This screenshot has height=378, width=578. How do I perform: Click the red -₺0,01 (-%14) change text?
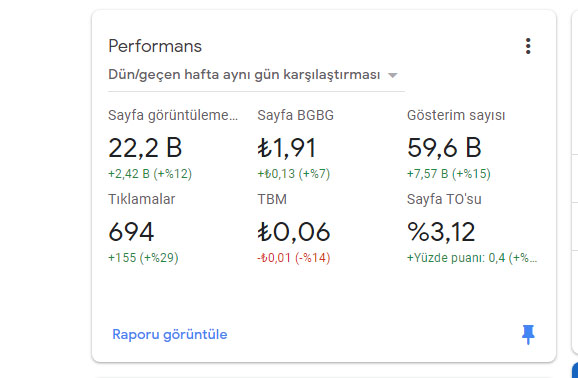(x=294, y=257)
